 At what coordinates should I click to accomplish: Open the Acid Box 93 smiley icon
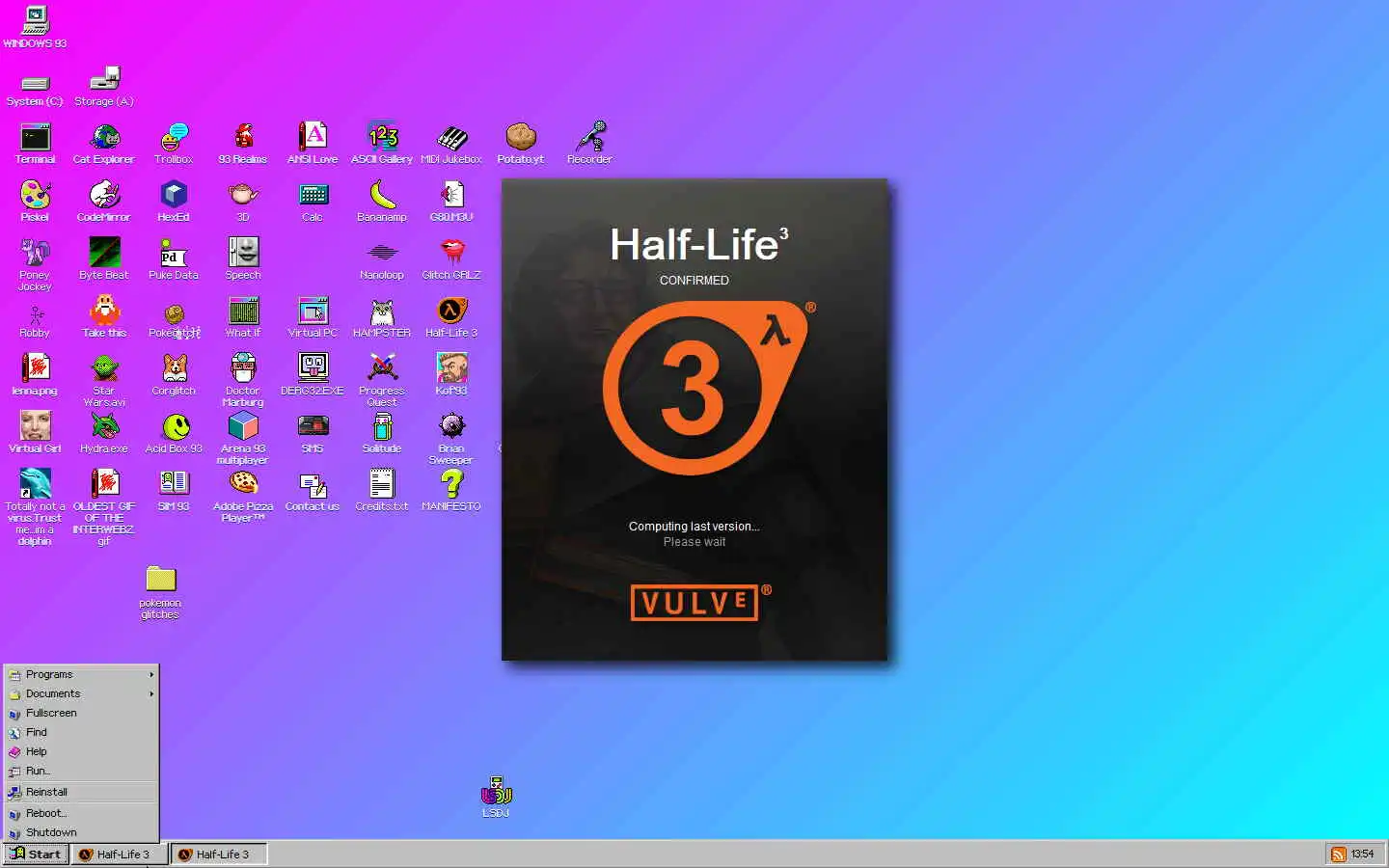click(x=174, y=433)
